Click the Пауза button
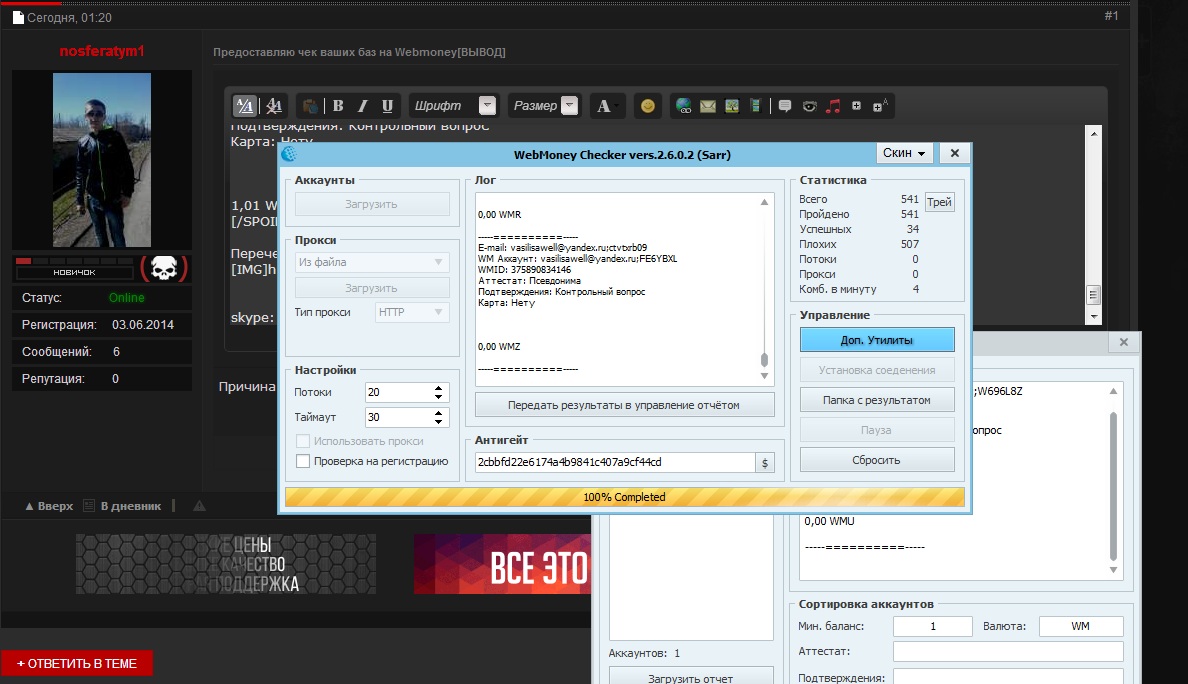This screenshot has width=1188, height=684. tap(877, 430)
